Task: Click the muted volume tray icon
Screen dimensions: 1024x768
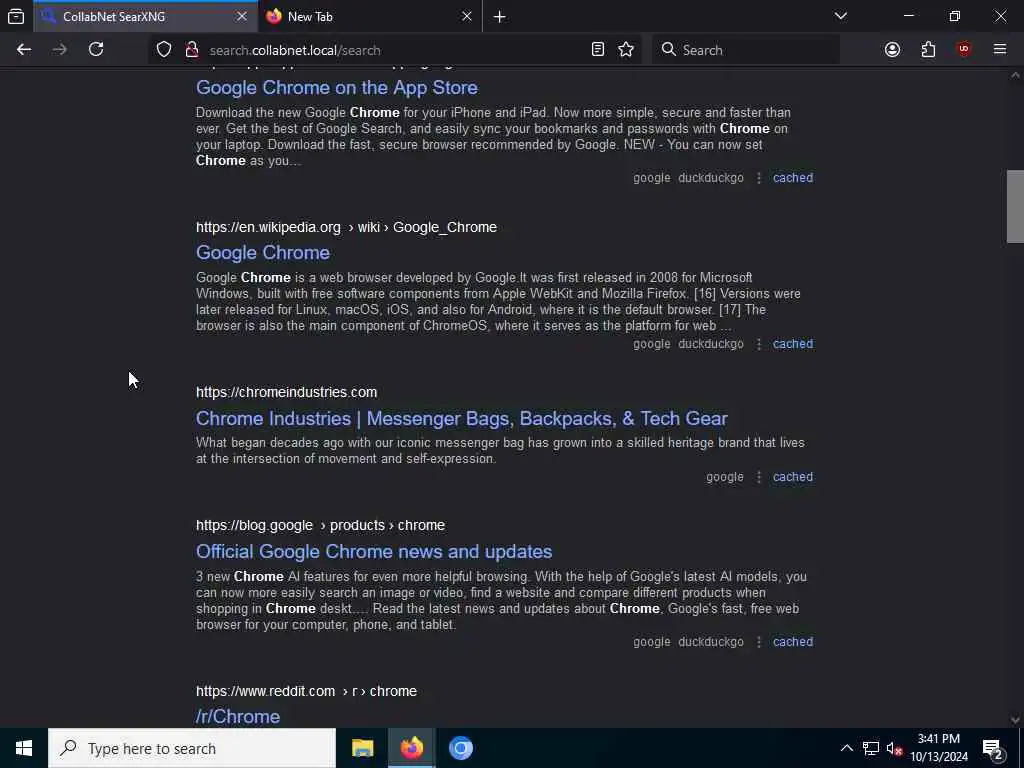Action: point(894,748)
